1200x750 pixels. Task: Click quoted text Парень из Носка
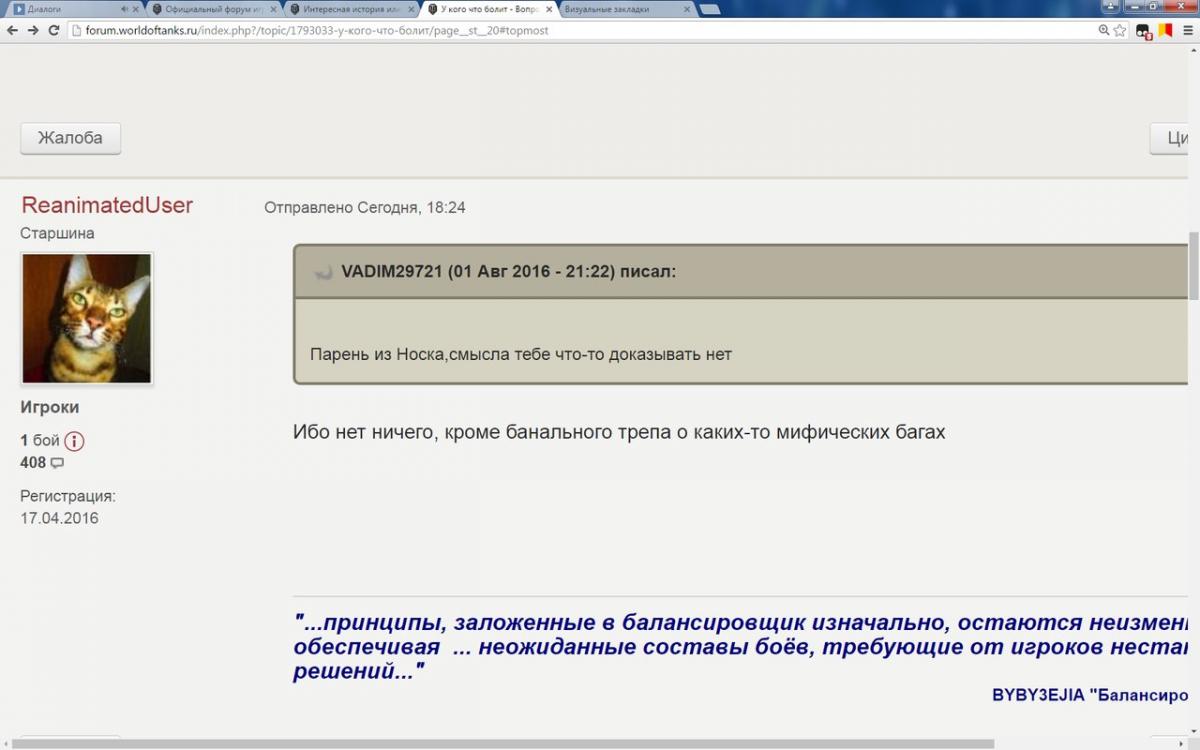(x=521, y=354)
